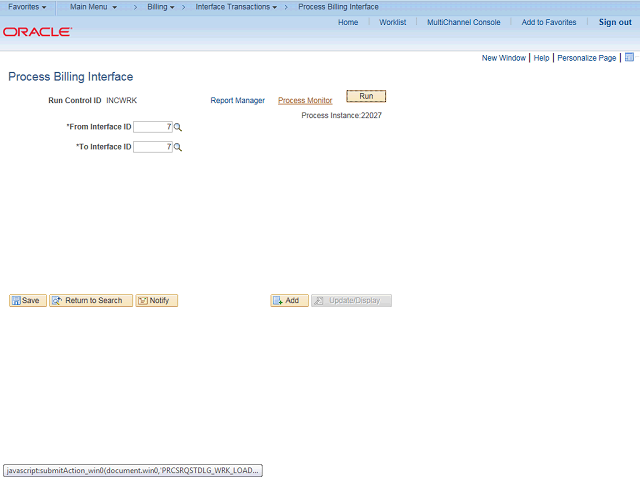This screenshot has width=640, height=480.
Task: Click the Add button
Action: 289,300
